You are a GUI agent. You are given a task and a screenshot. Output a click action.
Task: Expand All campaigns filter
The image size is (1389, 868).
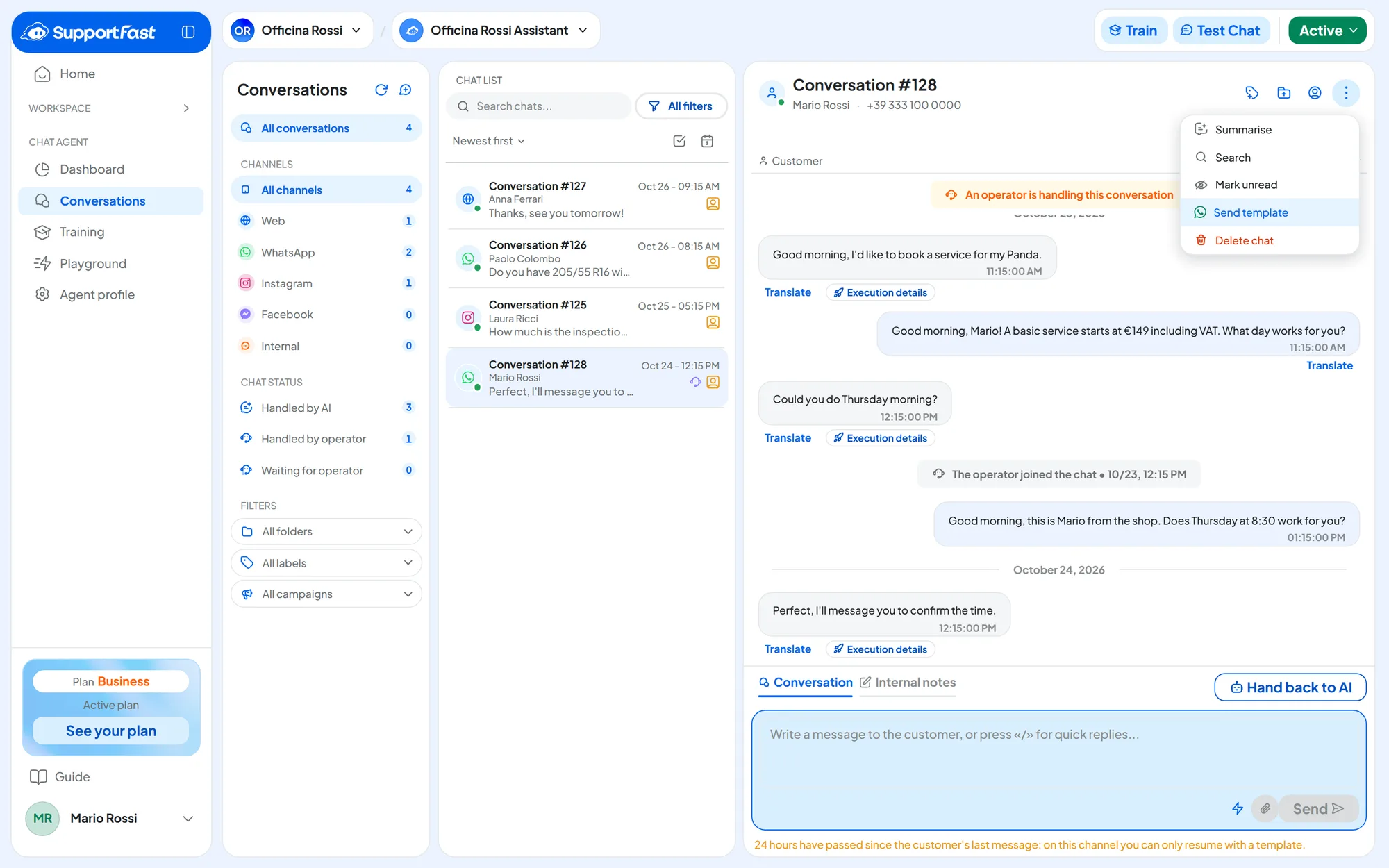326,594
